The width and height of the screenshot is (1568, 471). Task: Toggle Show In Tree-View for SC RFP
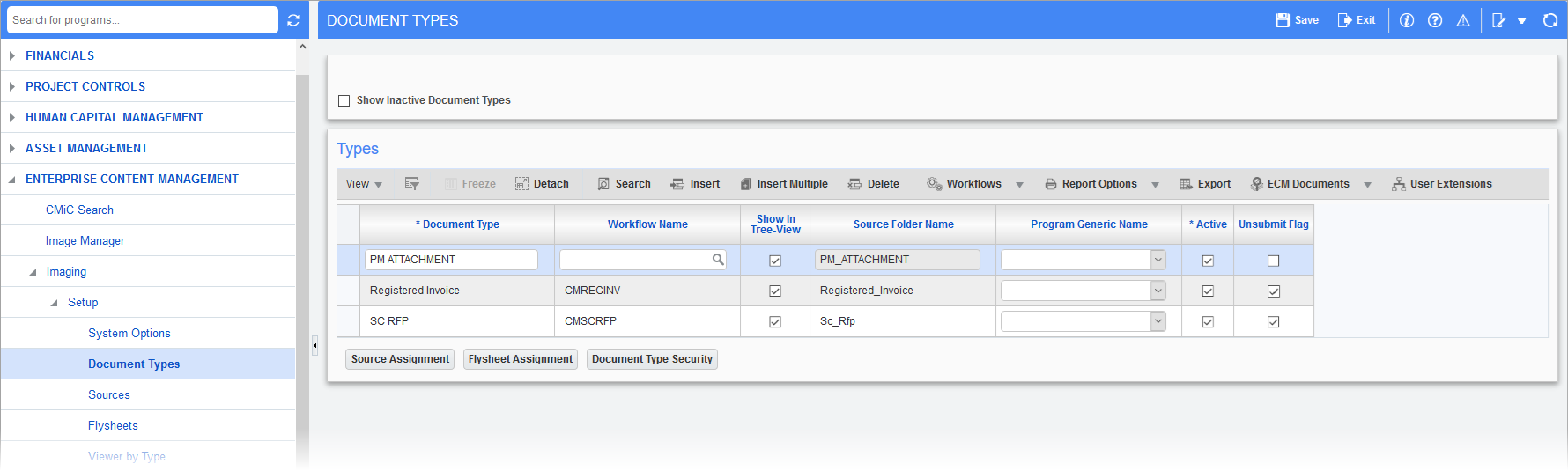click(775, 322)
